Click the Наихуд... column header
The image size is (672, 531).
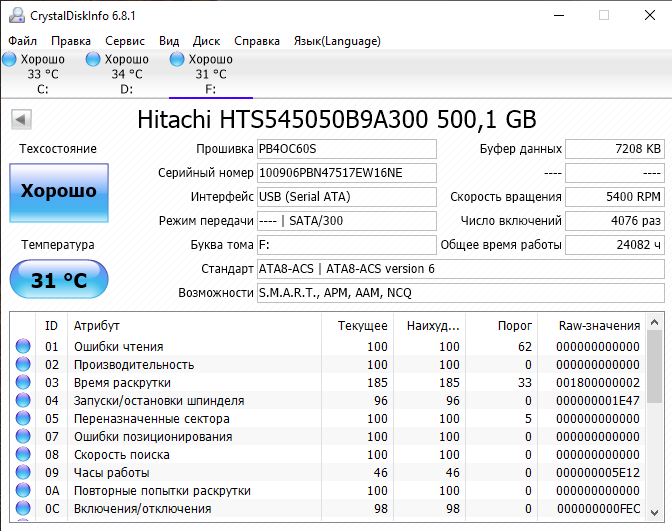429,326
